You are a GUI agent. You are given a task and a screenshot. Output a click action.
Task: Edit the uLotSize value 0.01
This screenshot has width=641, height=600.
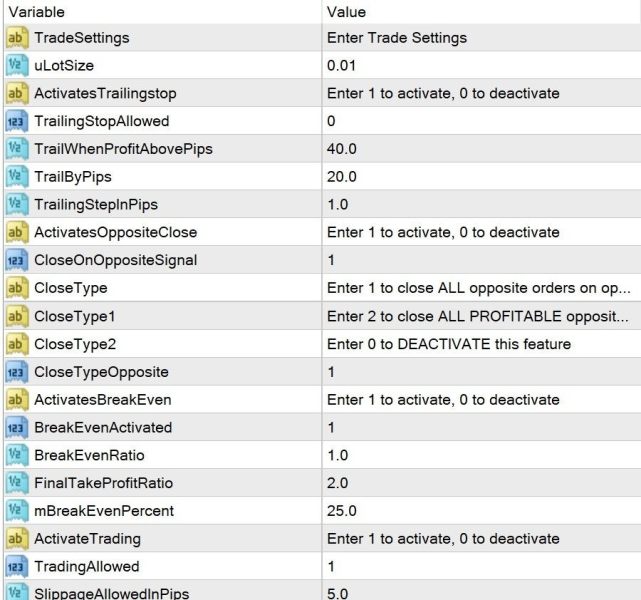pos(480,66)
